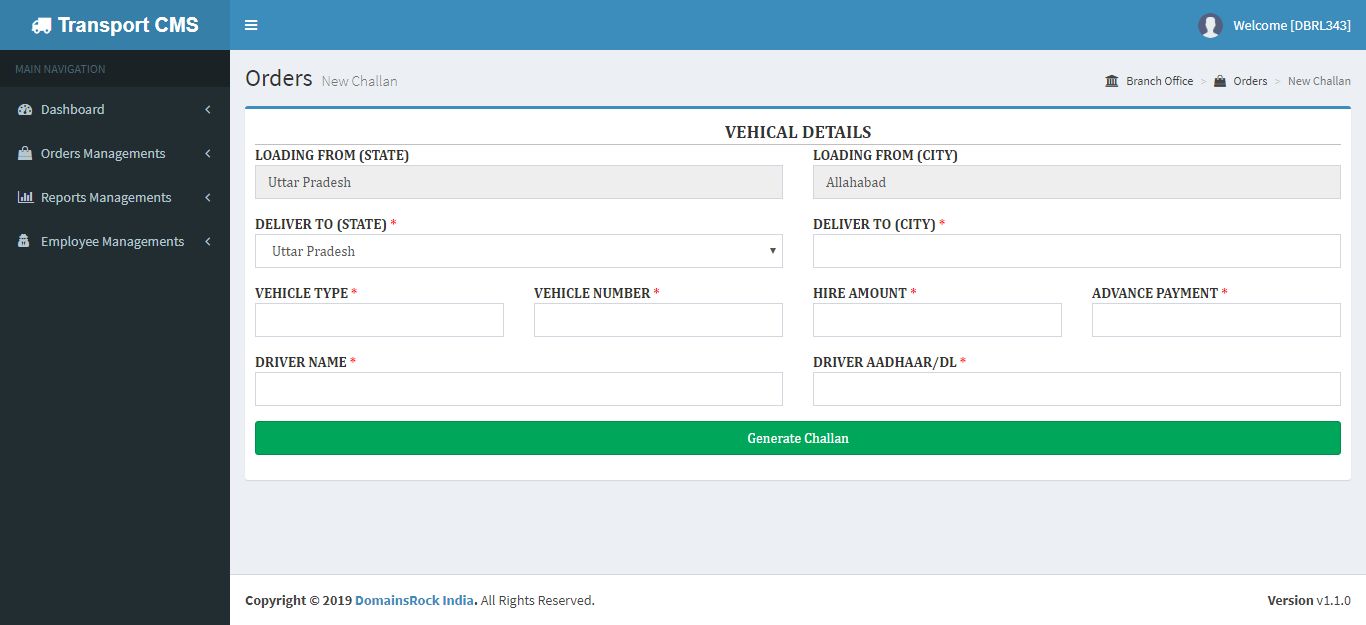Open the DomainsRock India footer link
Viewport: 1366px width, 625px height.
pyautogui.click(x=416, y=601)
